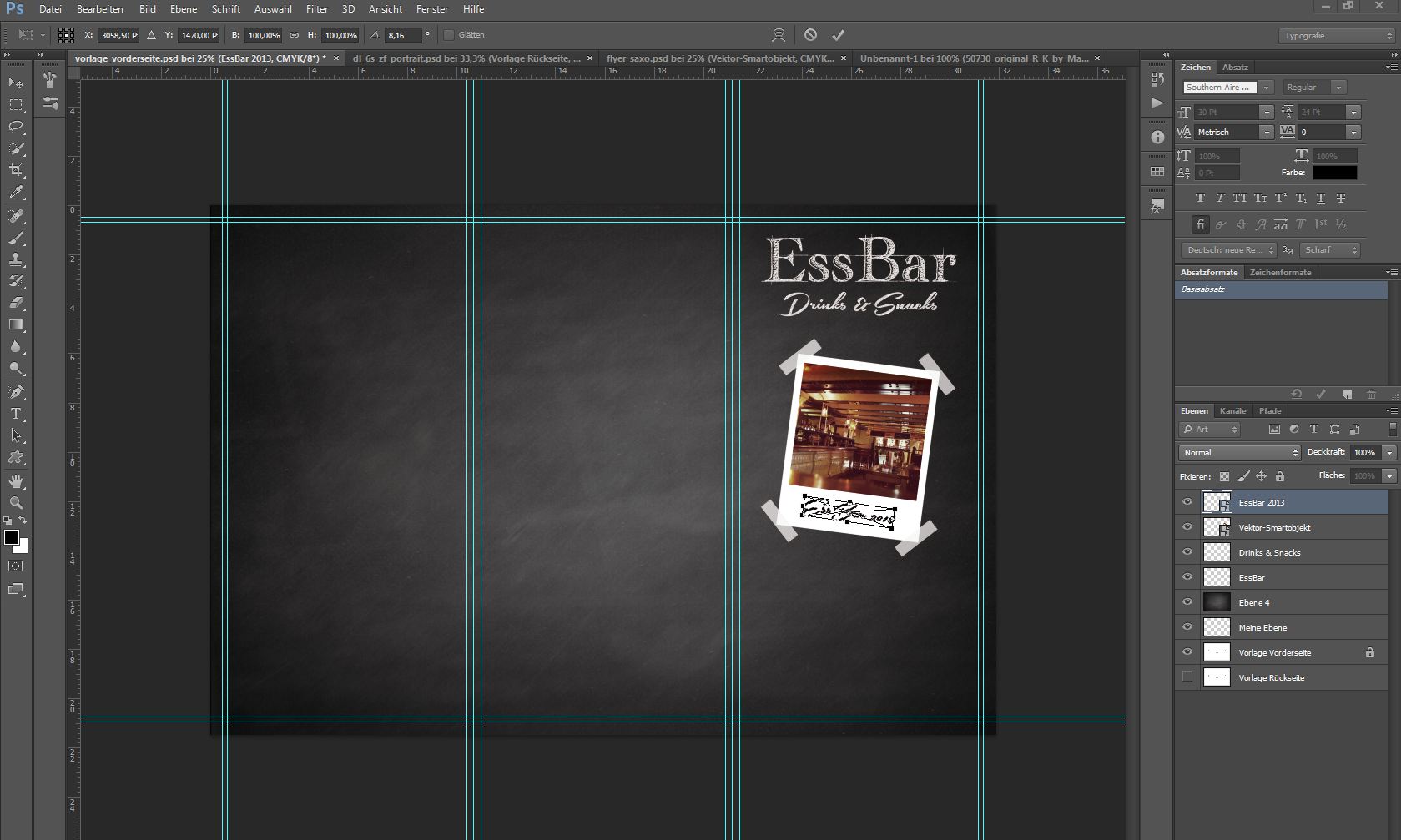This screenshot has height=840, width=1401.
Task: Switch to the flyer_saxo.psd document tab
Action: tap(719, 58)
